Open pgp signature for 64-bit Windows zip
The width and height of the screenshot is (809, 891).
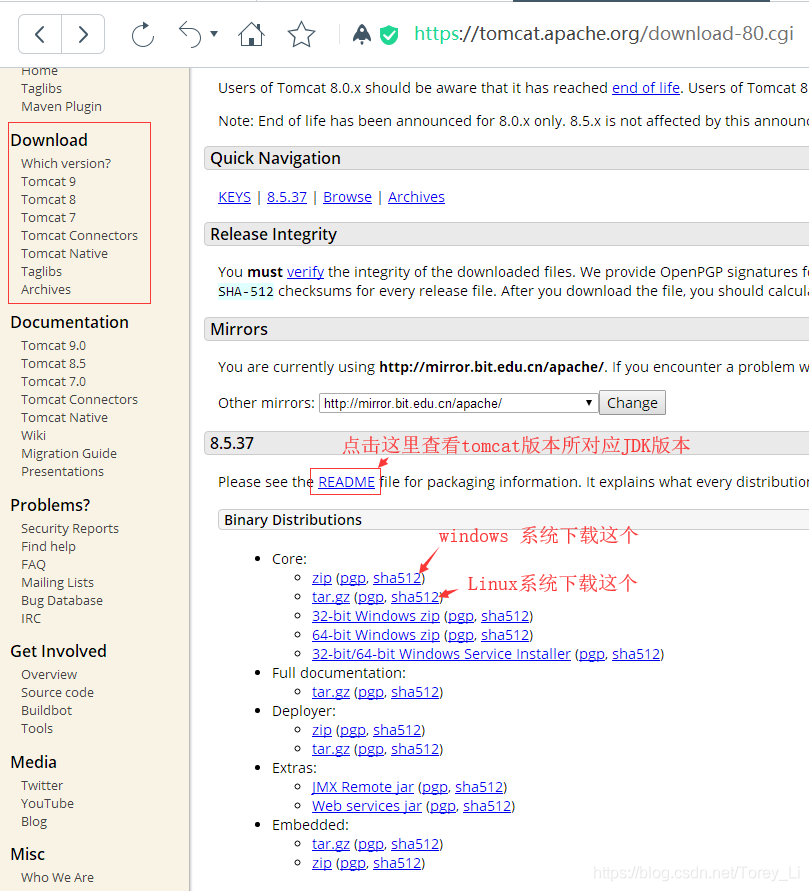click(461, 635)
